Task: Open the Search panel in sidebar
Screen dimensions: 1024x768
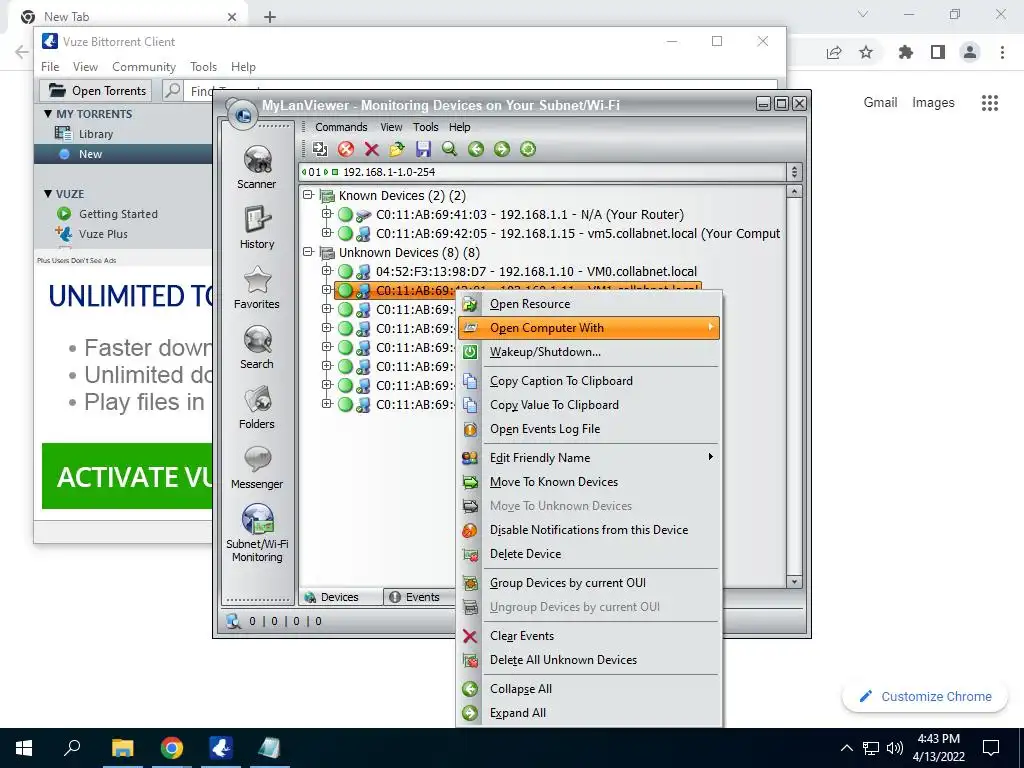Action: [x=257, y=347]
